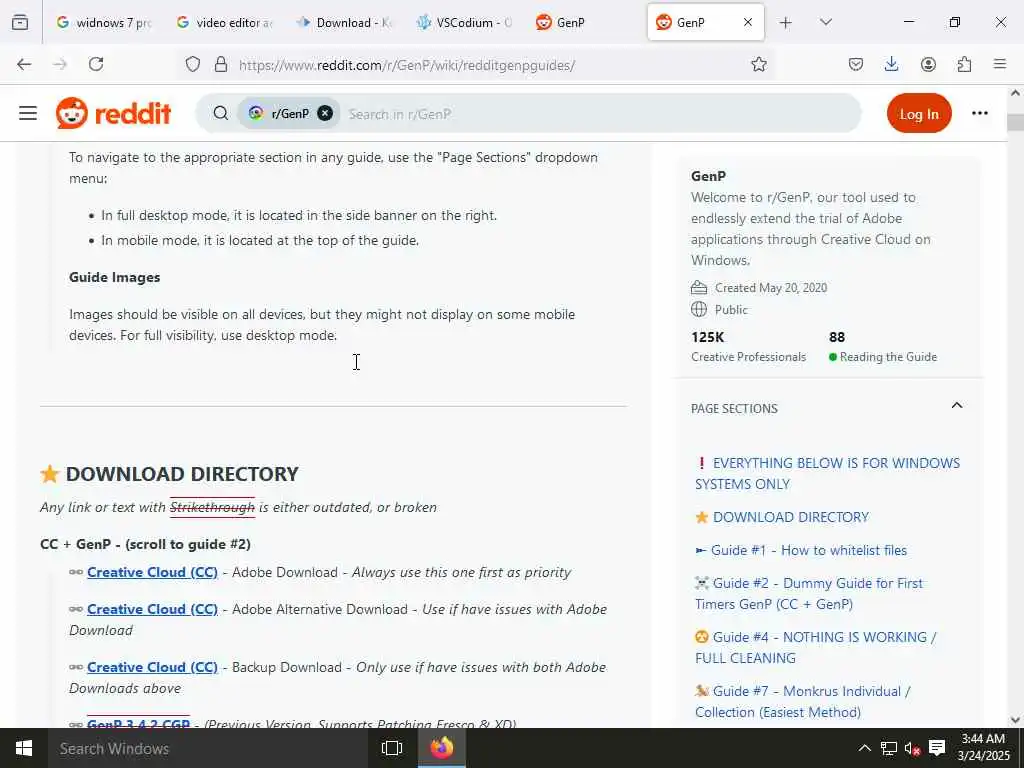Click the '125K' member count
Image resolution: width=1024 pixels, height=768 pixels.
[708, 337]
